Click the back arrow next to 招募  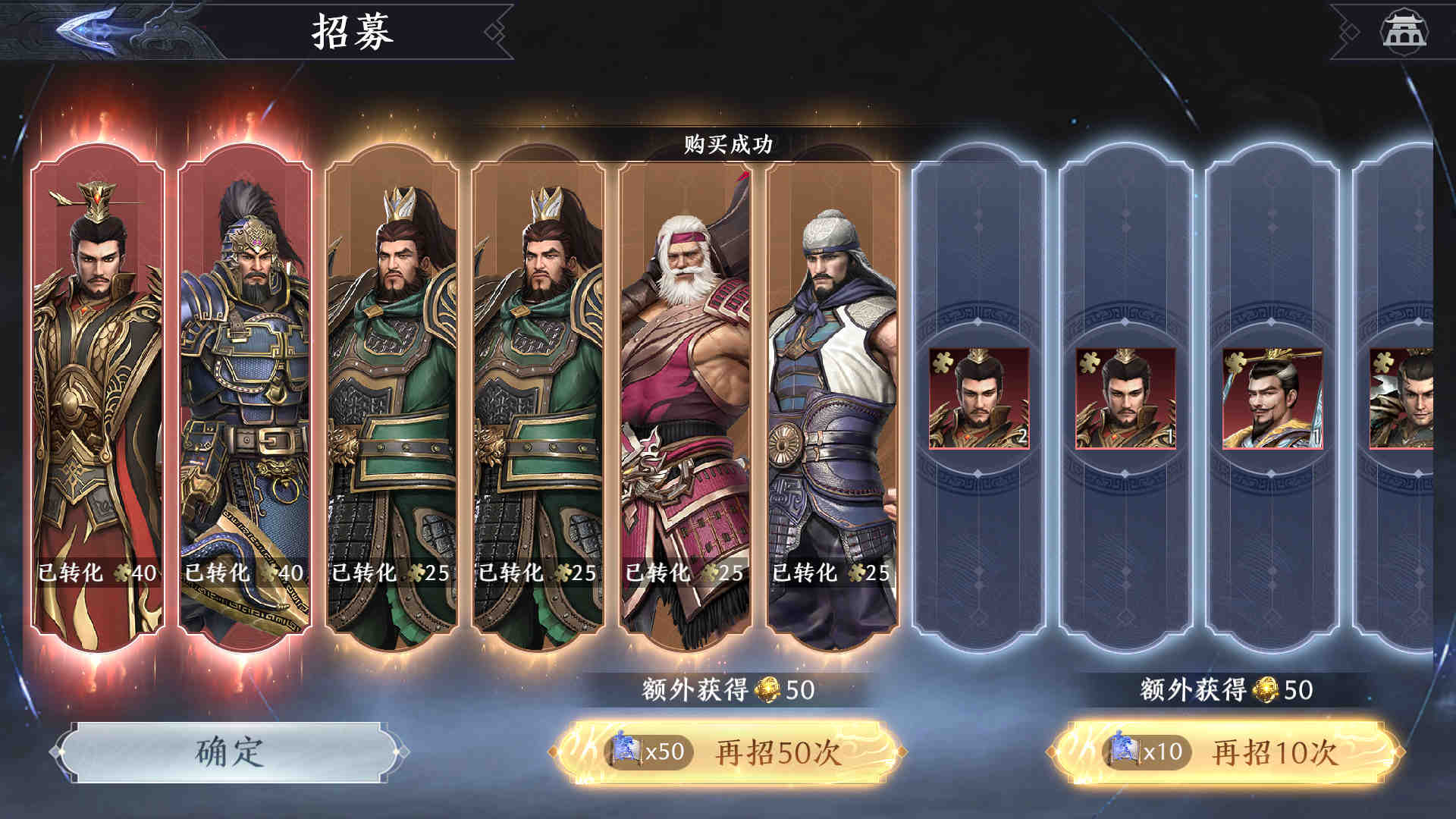tap(86, 30)
